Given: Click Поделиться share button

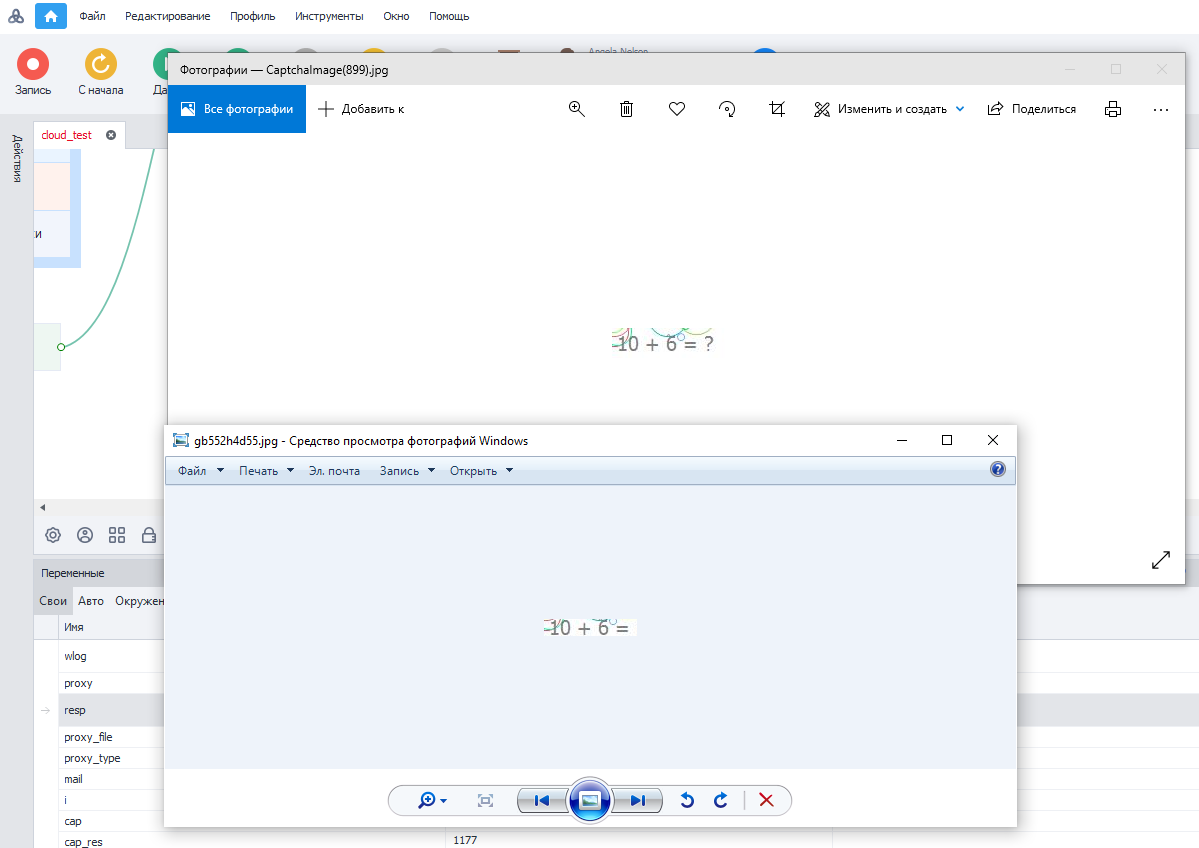Looking at the screenshot, I should click(1031, 109).
